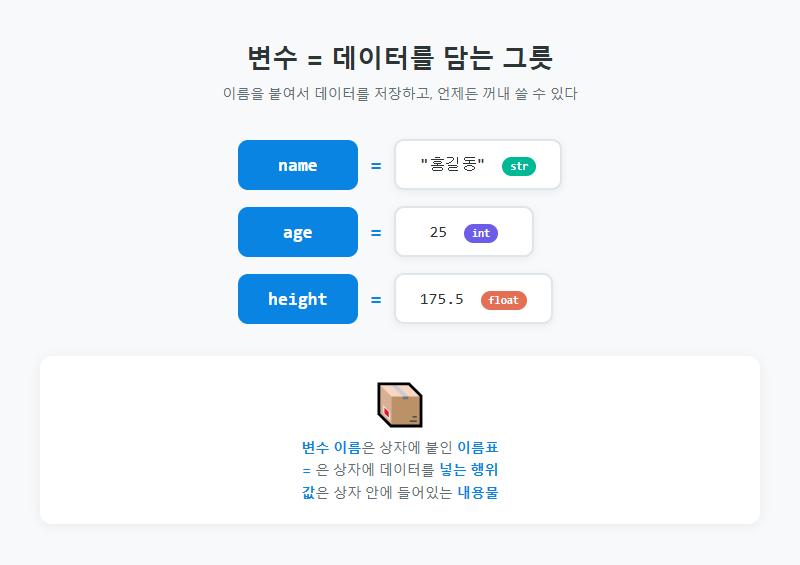
Task: Select the purple int type badge
Action: 481,233
